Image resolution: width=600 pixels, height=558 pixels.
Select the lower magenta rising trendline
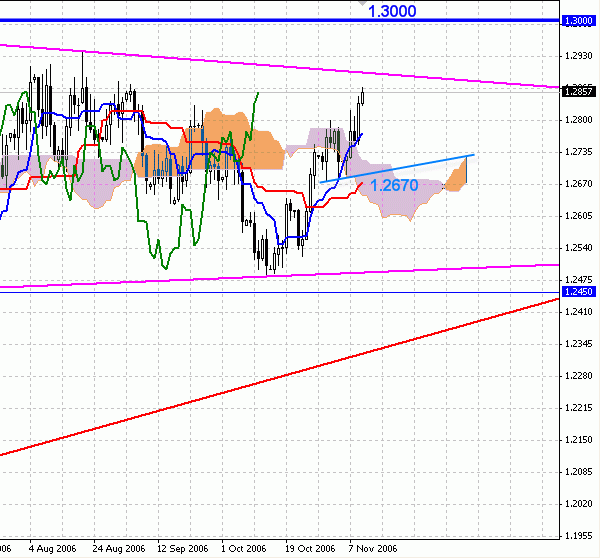tap(280, 276)
